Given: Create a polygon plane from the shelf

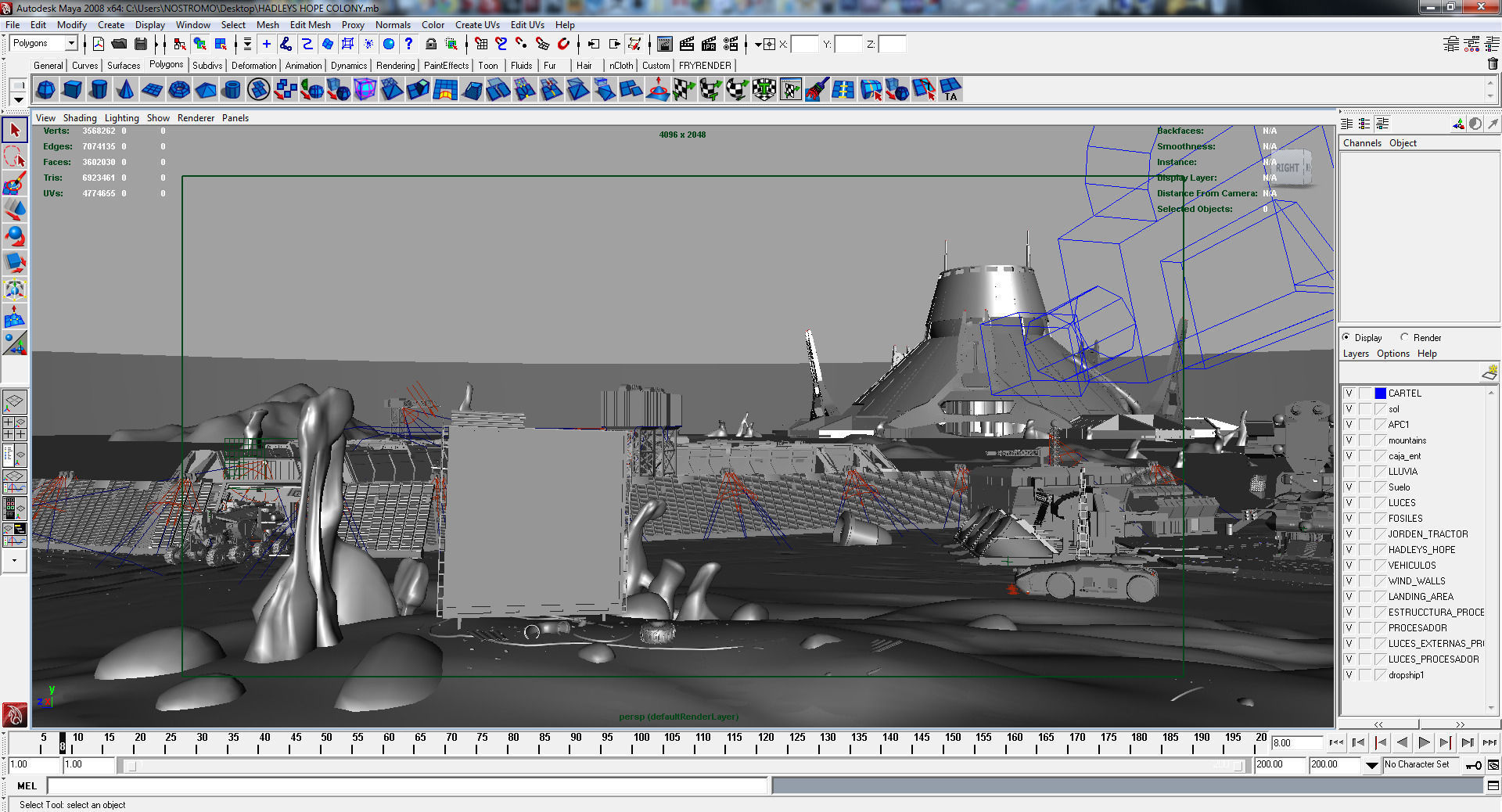Looking at the screenshot, I should [152, 90].
